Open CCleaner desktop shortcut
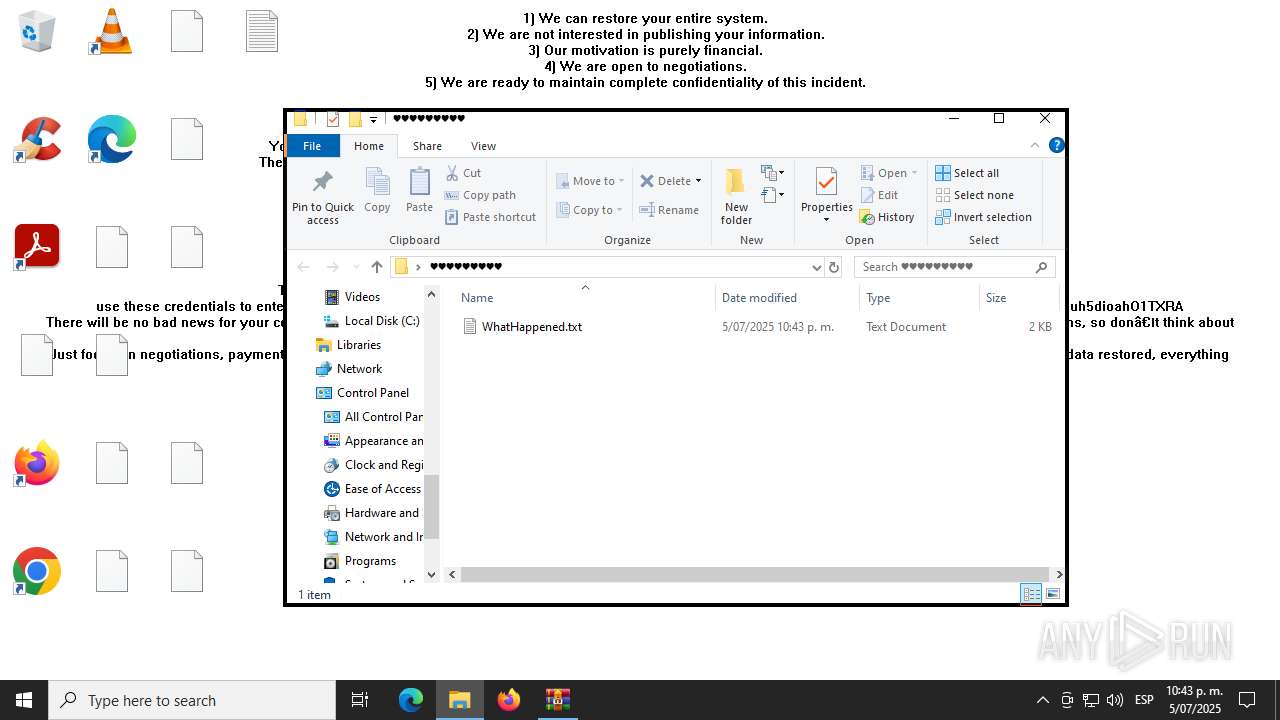 coord(37,139)
